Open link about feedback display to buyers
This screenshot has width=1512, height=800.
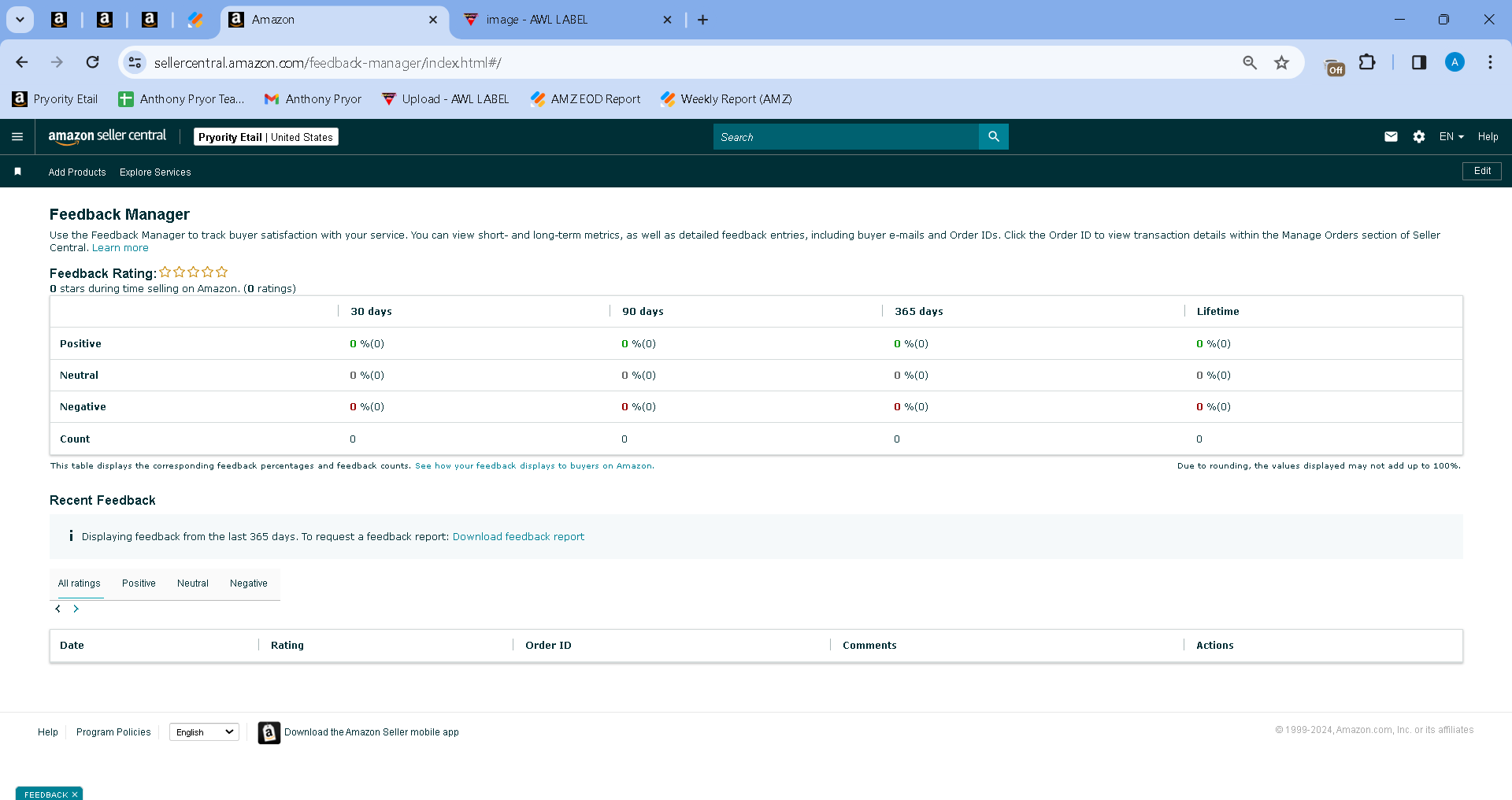(x=534, y=466)
